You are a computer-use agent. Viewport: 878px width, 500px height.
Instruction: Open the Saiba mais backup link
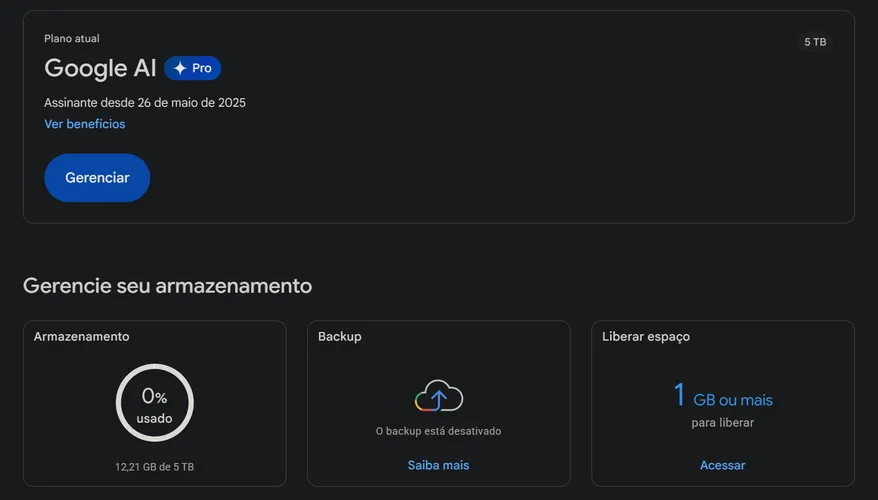438,465
